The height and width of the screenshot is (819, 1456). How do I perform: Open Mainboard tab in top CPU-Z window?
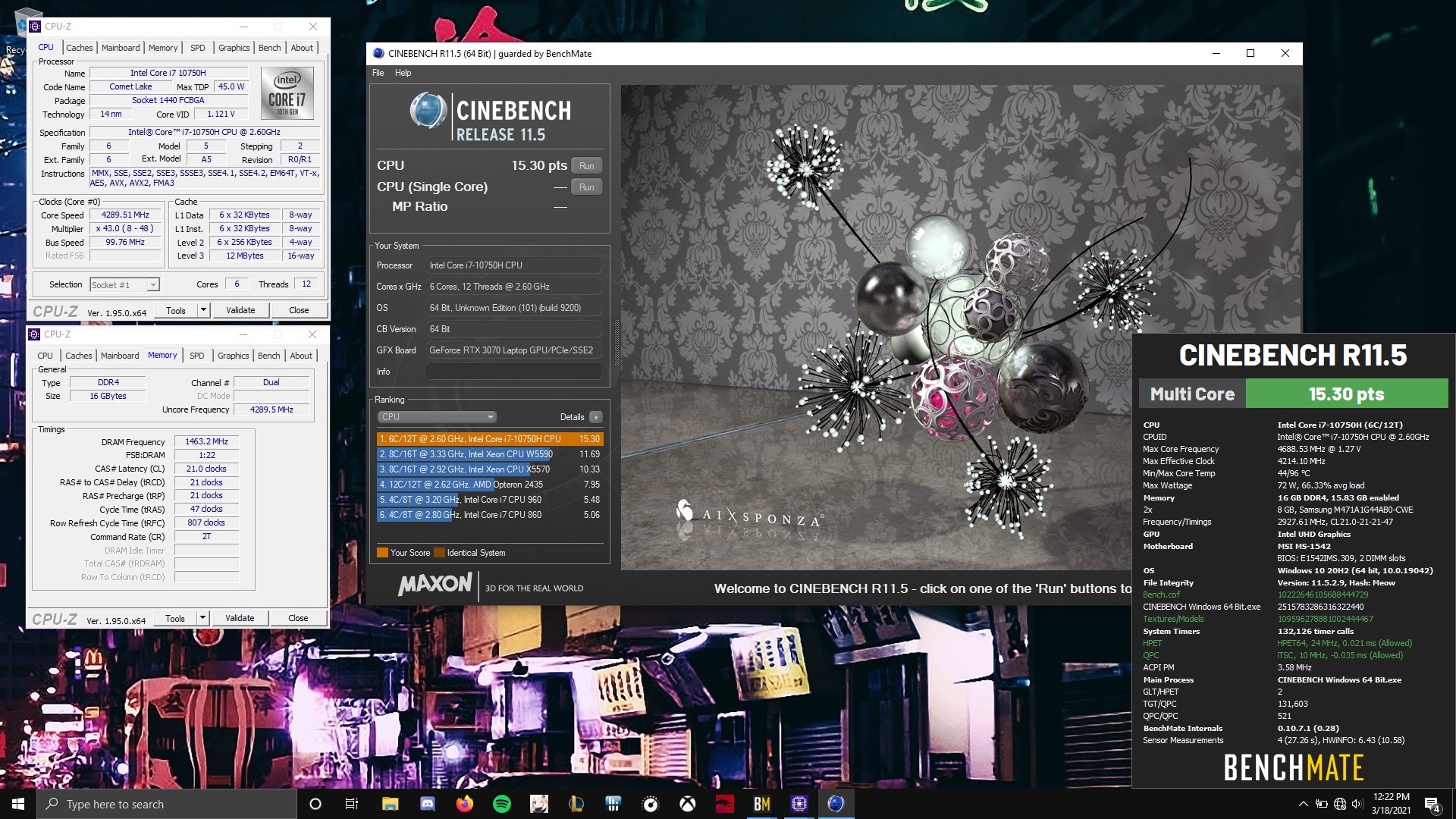(121, 48)
